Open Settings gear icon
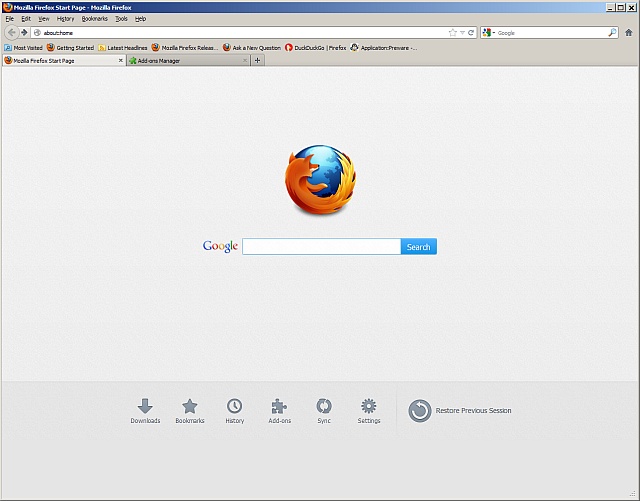 369,411
